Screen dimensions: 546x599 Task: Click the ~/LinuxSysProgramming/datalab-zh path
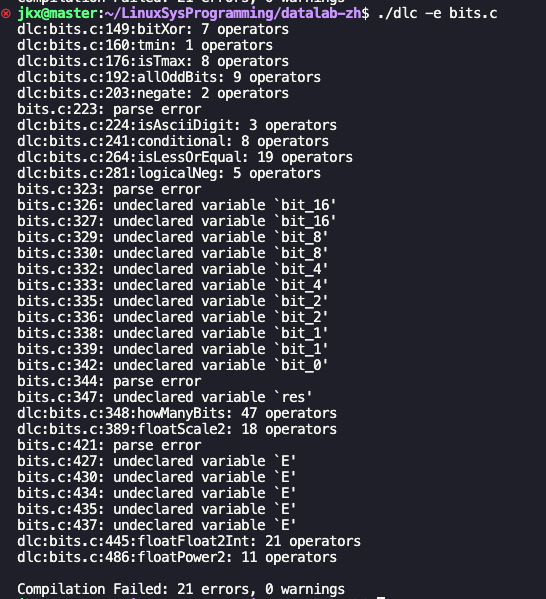(x=232, y=13)
